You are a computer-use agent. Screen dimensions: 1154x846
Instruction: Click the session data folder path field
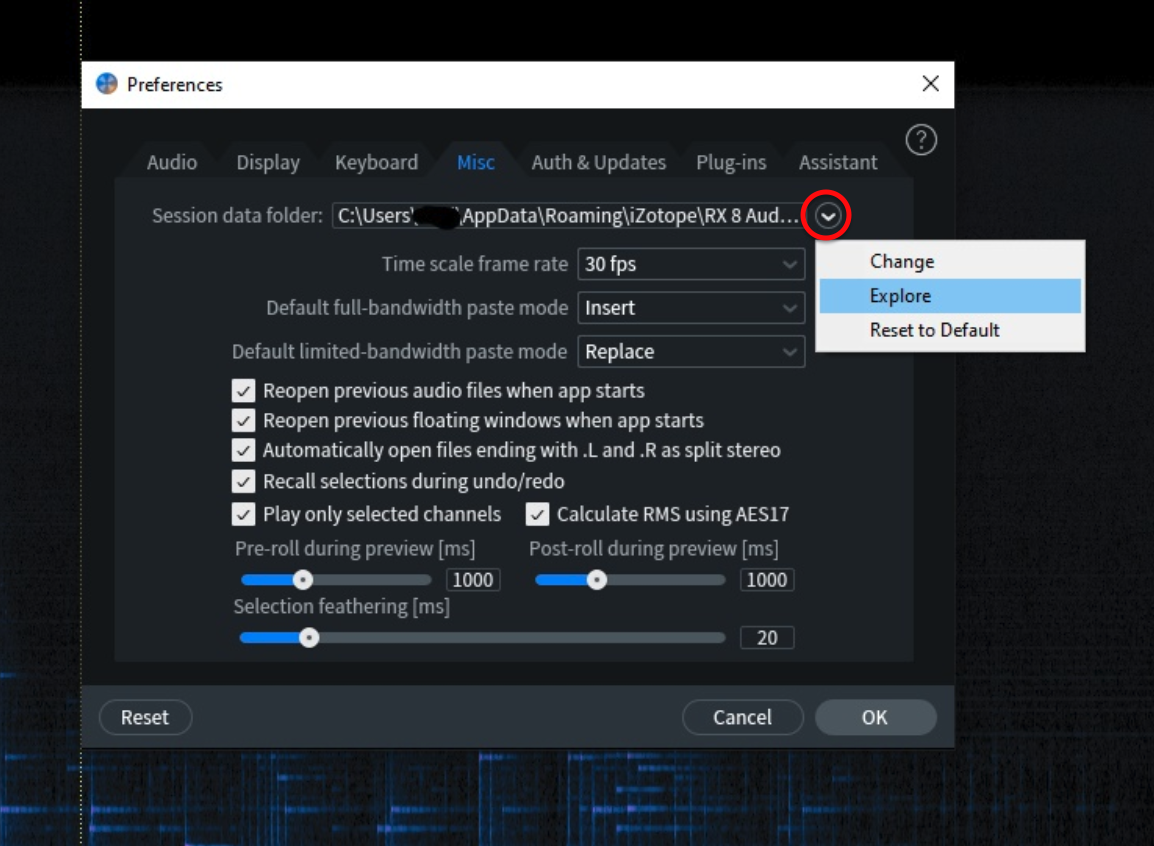pos(568,216)
